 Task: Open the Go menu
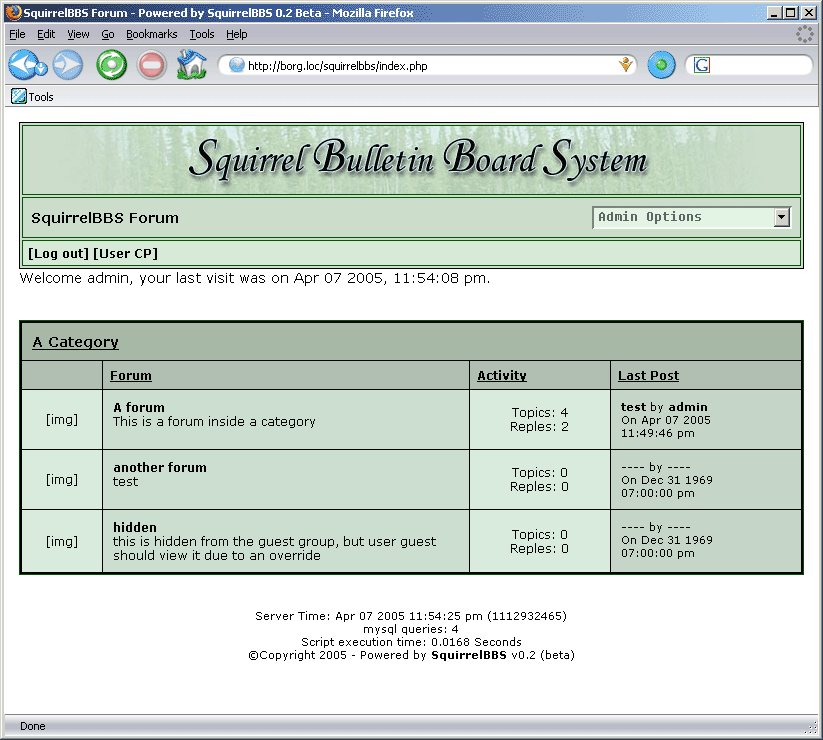click(108, 34)
